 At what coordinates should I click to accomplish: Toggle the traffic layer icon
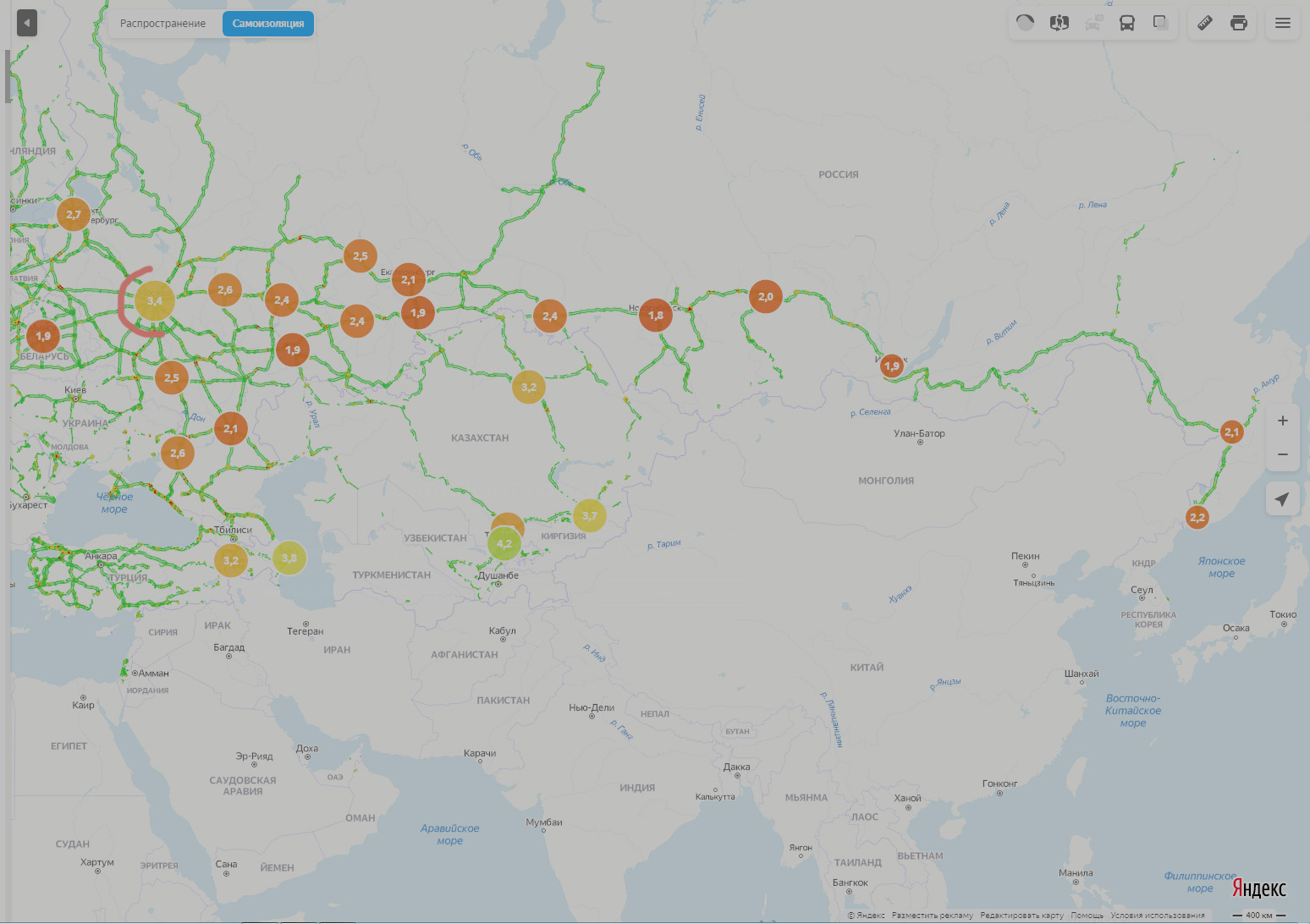pyautogui.click(x=1025, y=23)
